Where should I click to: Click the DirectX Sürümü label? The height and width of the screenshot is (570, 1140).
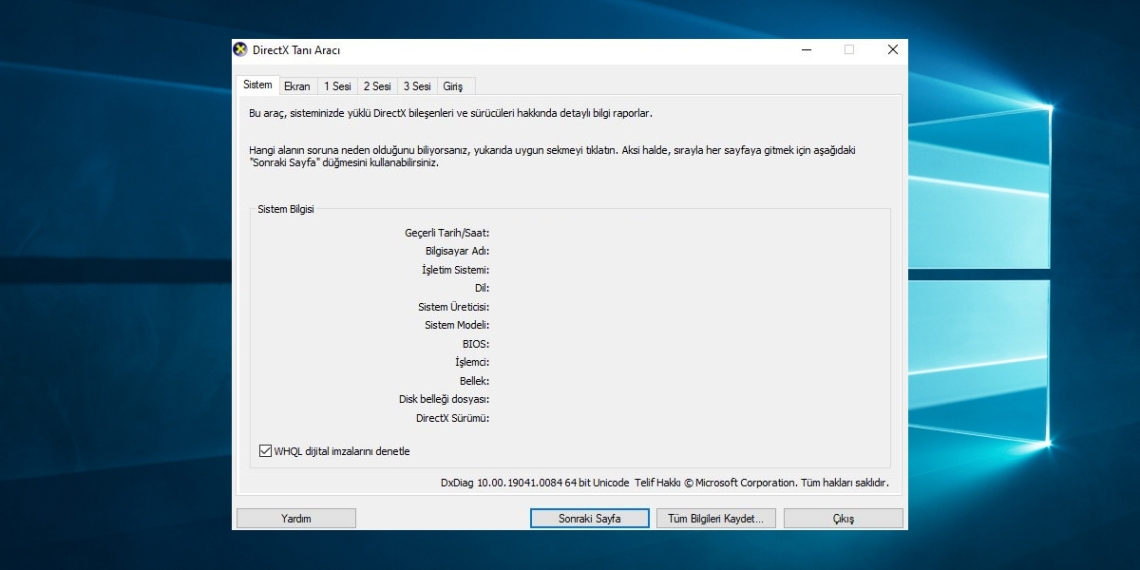point(452,418)
